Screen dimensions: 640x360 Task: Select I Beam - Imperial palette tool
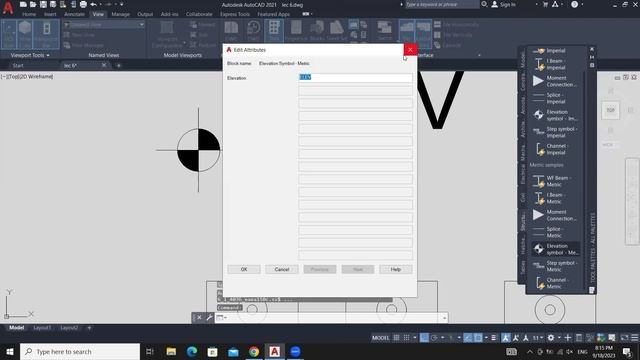click(555, 64)
